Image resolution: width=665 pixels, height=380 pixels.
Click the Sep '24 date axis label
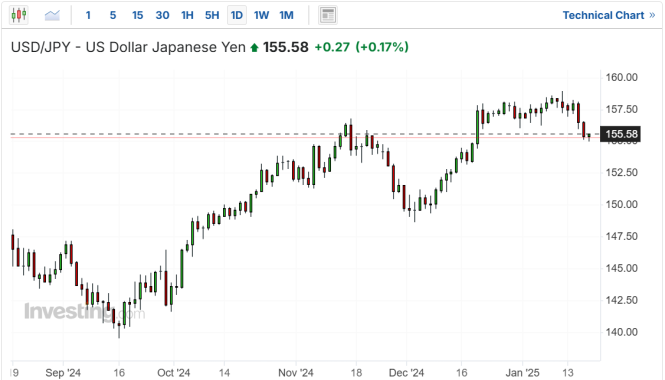coord(63,373)
